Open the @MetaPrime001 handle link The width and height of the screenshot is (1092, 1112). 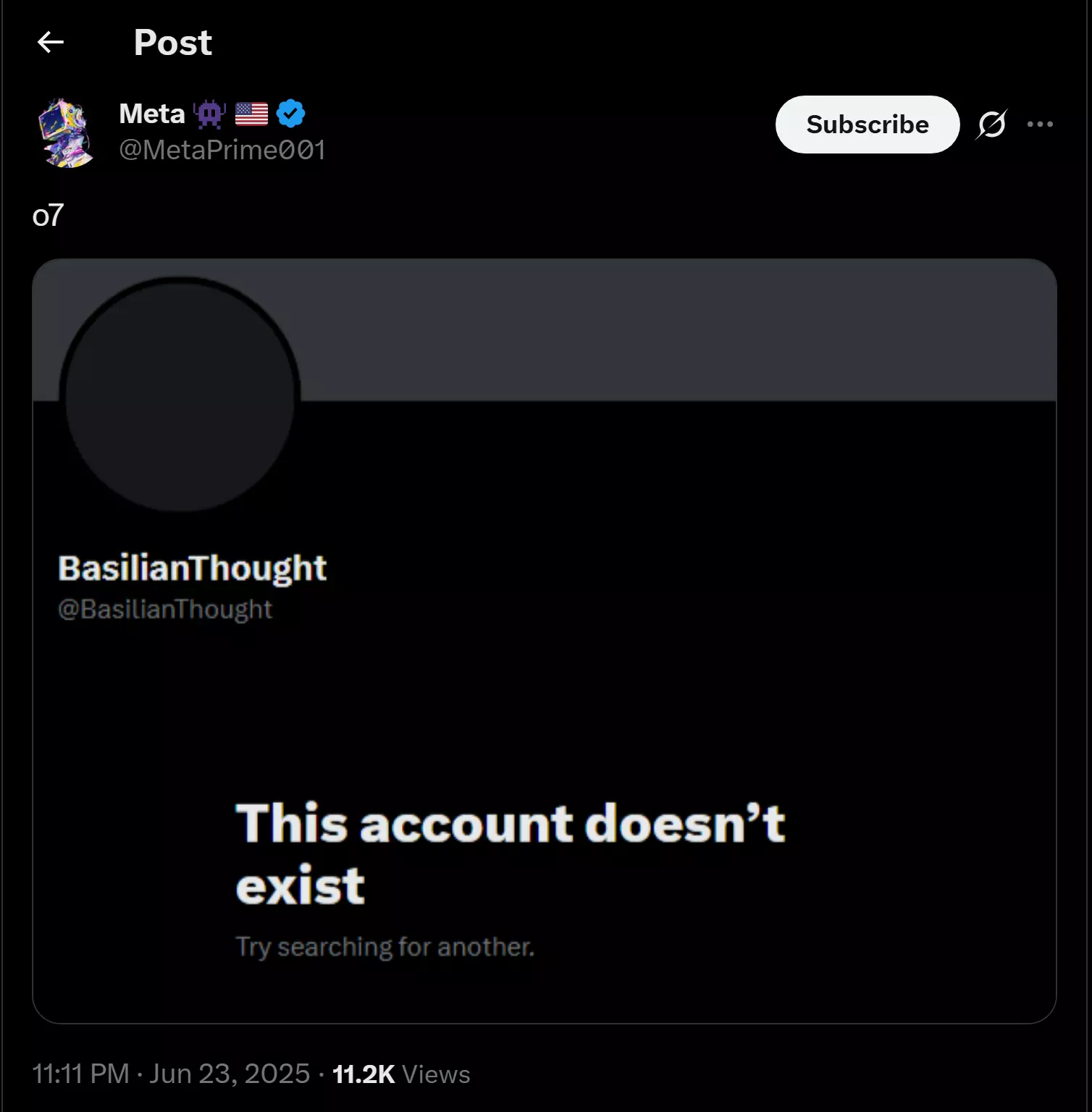click(222, 150)
